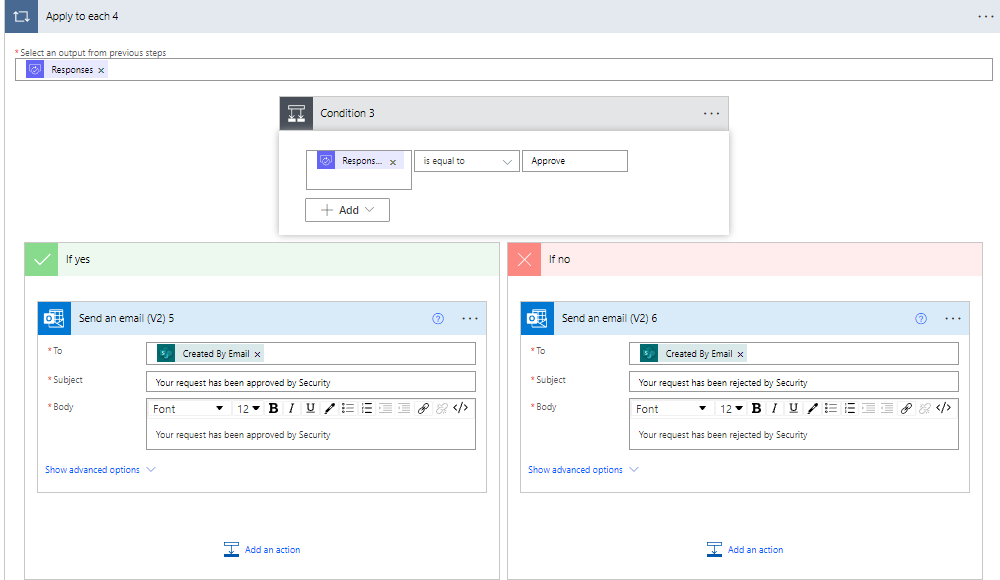The width and height of the screenshot is (1000, 580).
Task: Open font size 12 dropdown in email 5
Action: tap(249, 408)
